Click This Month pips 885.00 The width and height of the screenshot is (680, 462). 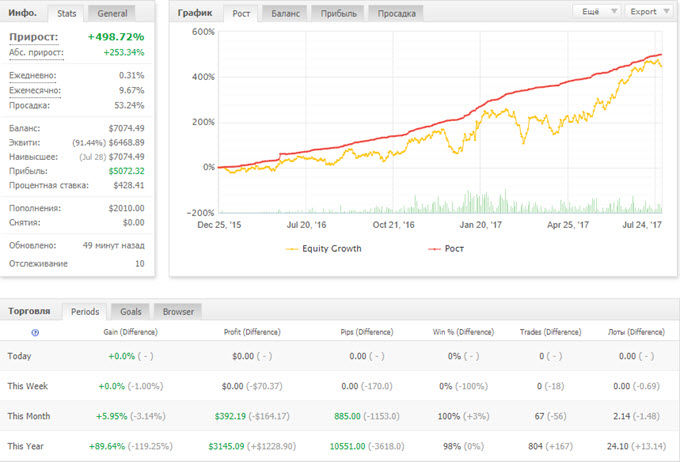347,416
